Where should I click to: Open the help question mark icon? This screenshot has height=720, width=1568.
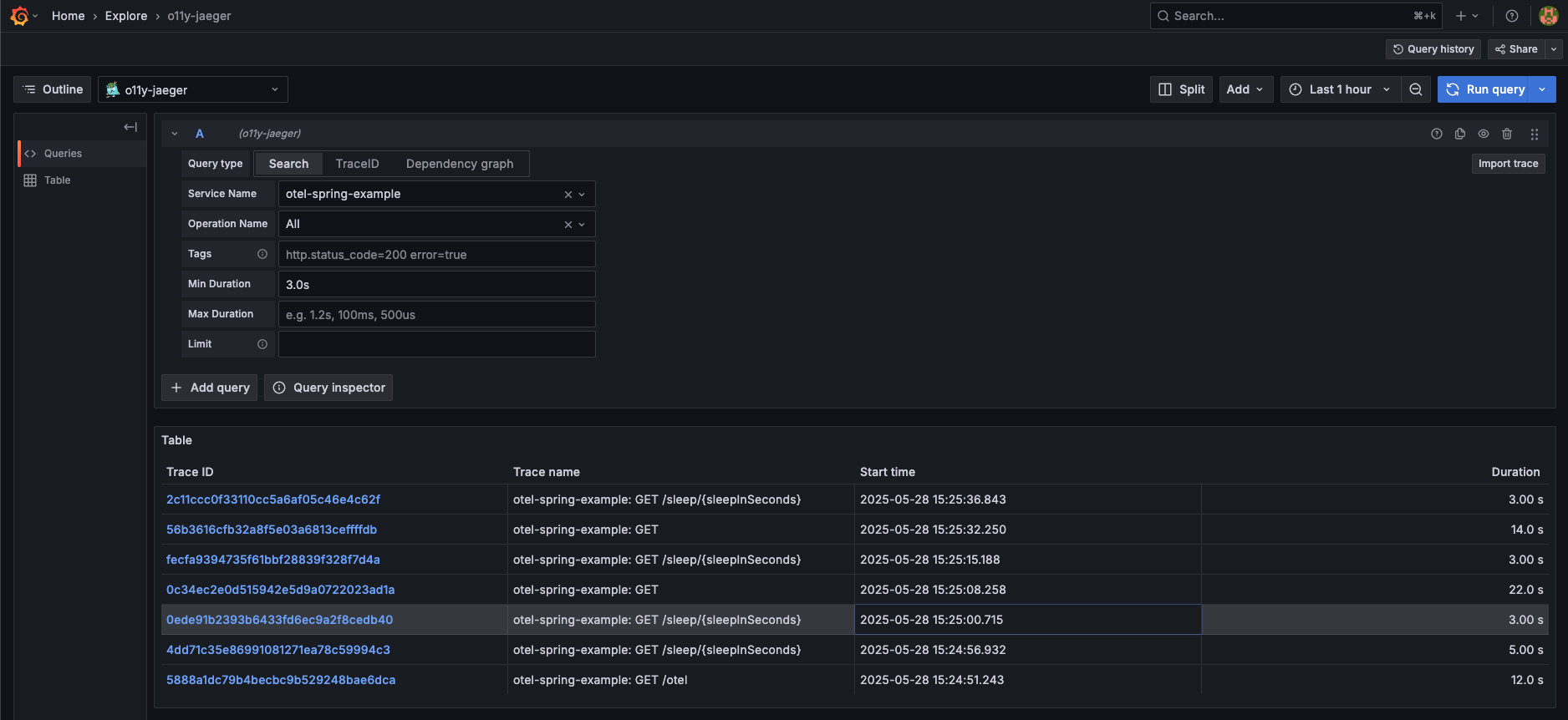tap(1512, 16)
